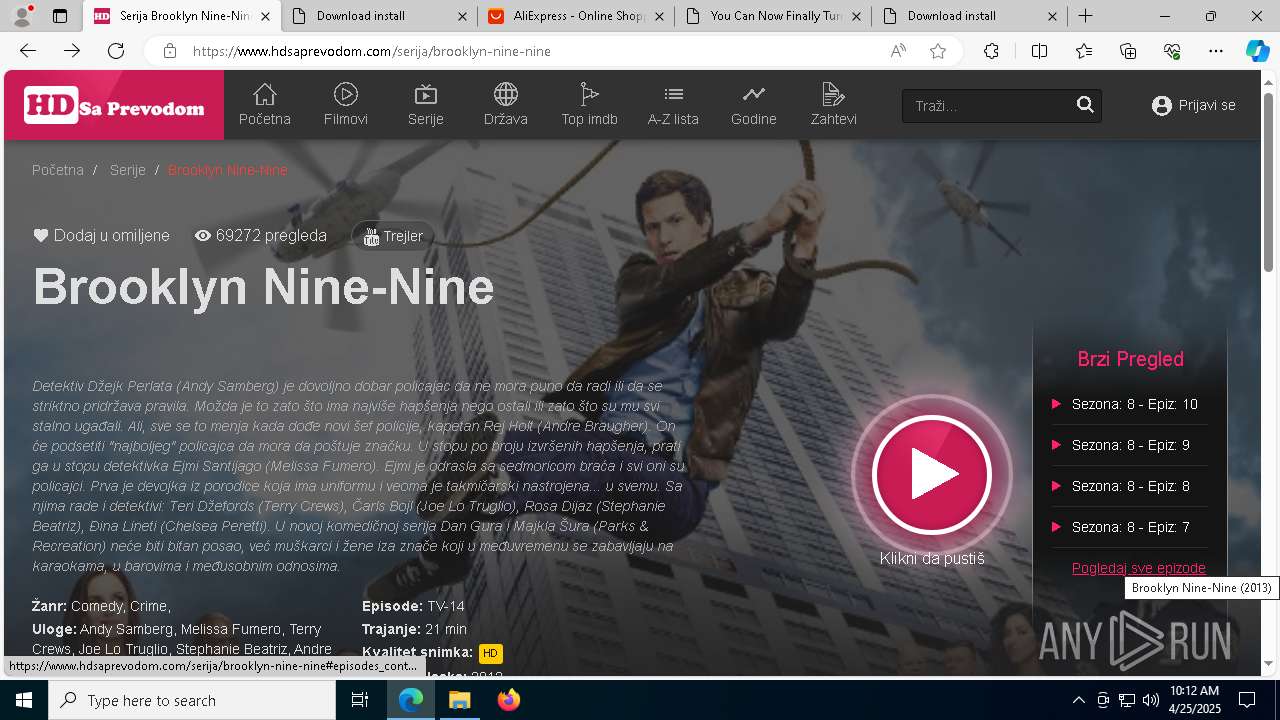Show hidden tray icons chevron
Viewport: 1280px width, 720px height.
coord(1078,700)
